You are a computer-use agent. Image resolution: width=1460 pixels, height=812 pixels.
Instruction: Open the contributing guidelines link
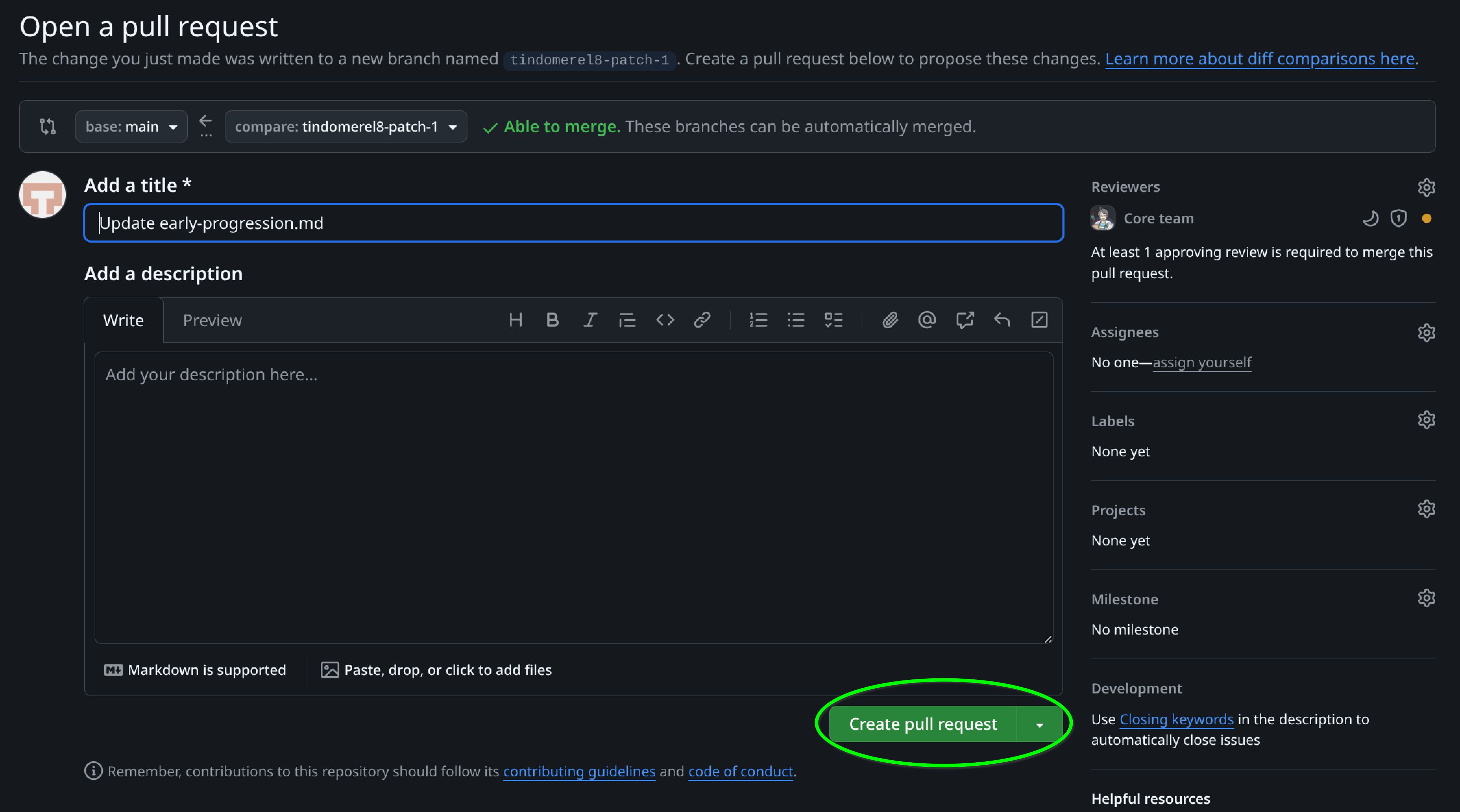[579, 771]
